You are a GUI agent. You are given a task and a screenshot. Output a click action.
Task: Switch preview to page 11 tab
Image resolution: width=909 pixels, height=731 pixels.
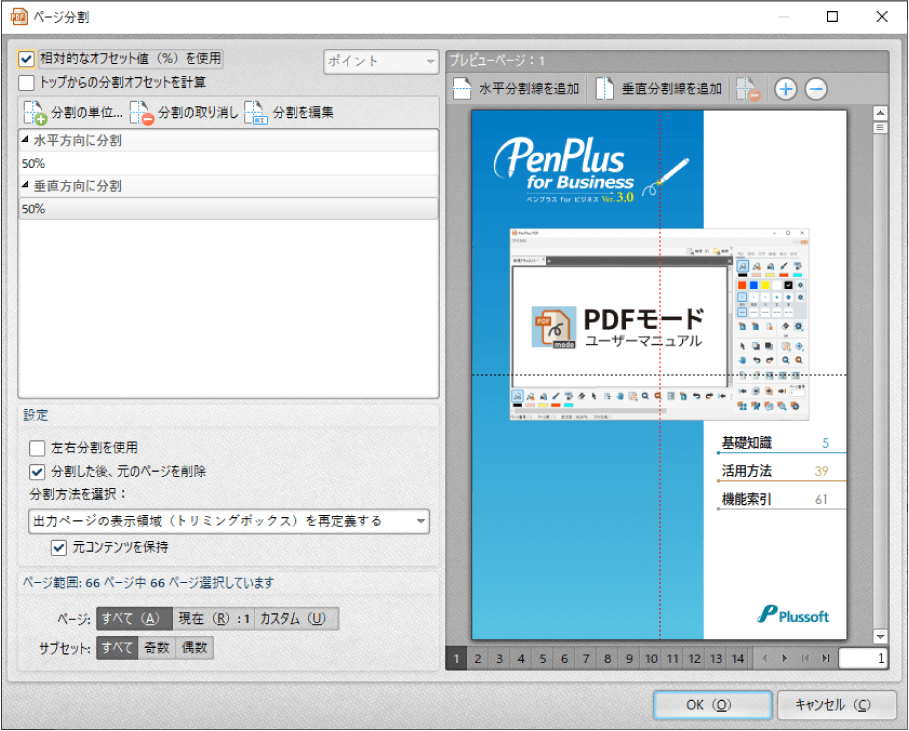[x=672, y=659]
